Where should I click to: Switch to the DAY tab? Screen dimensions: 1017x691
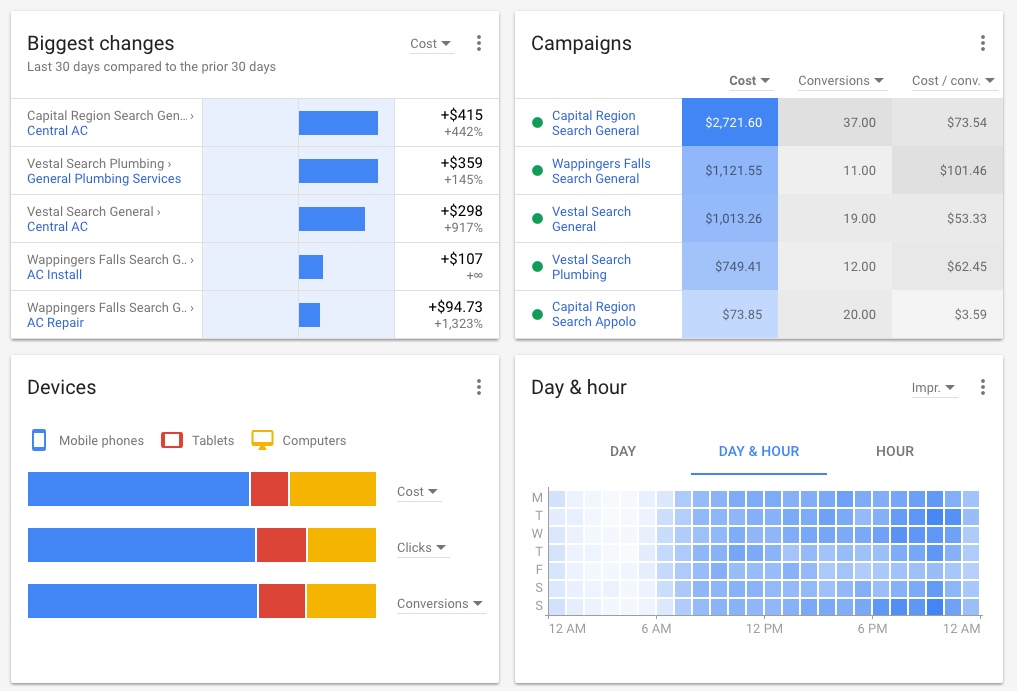623,451
